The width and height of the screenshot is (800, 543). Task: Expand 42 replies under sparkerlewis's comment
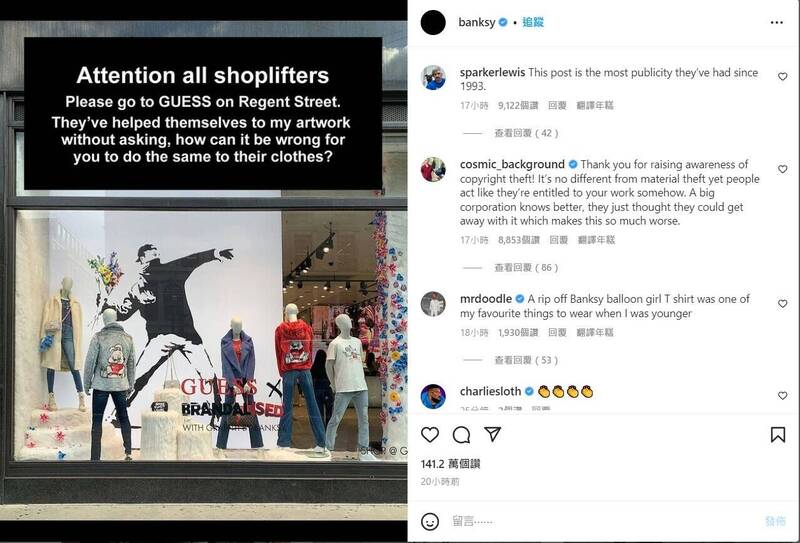(x=526, y=133)
